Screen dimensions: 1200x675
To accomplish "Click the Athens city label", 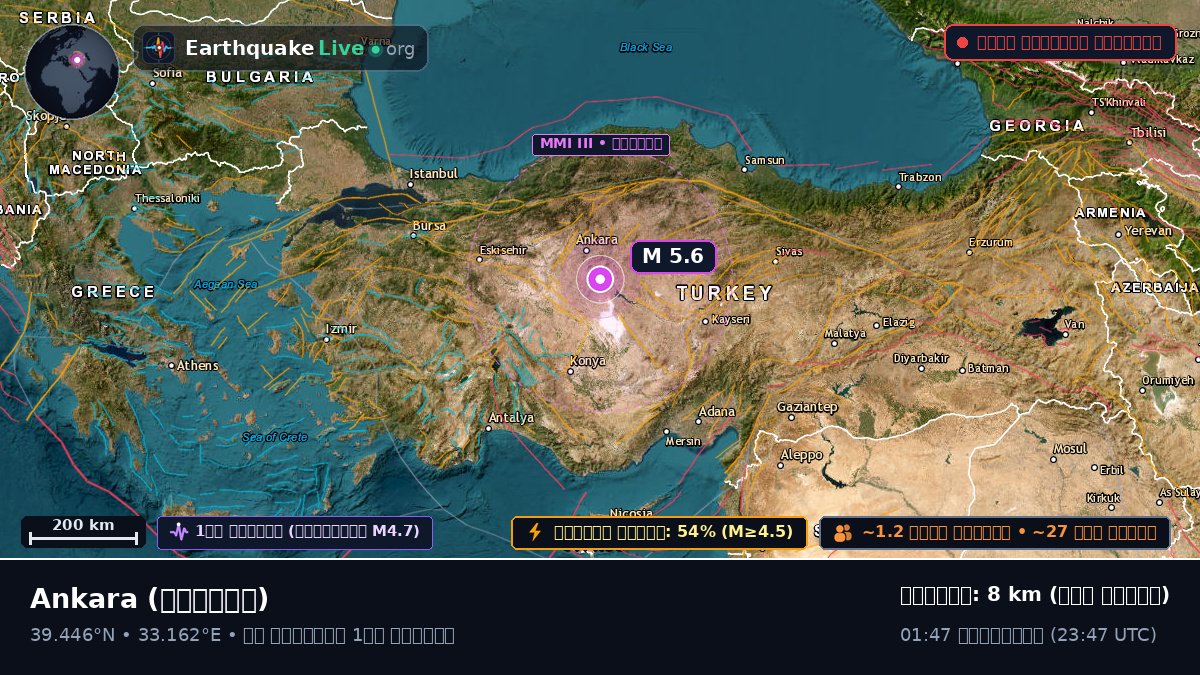I will click(198, 366).
